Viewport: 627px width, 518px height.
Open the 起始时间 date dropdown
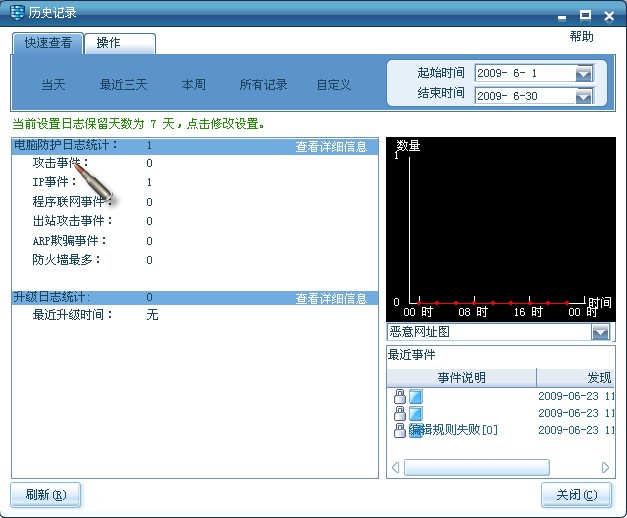pos(584,74)
